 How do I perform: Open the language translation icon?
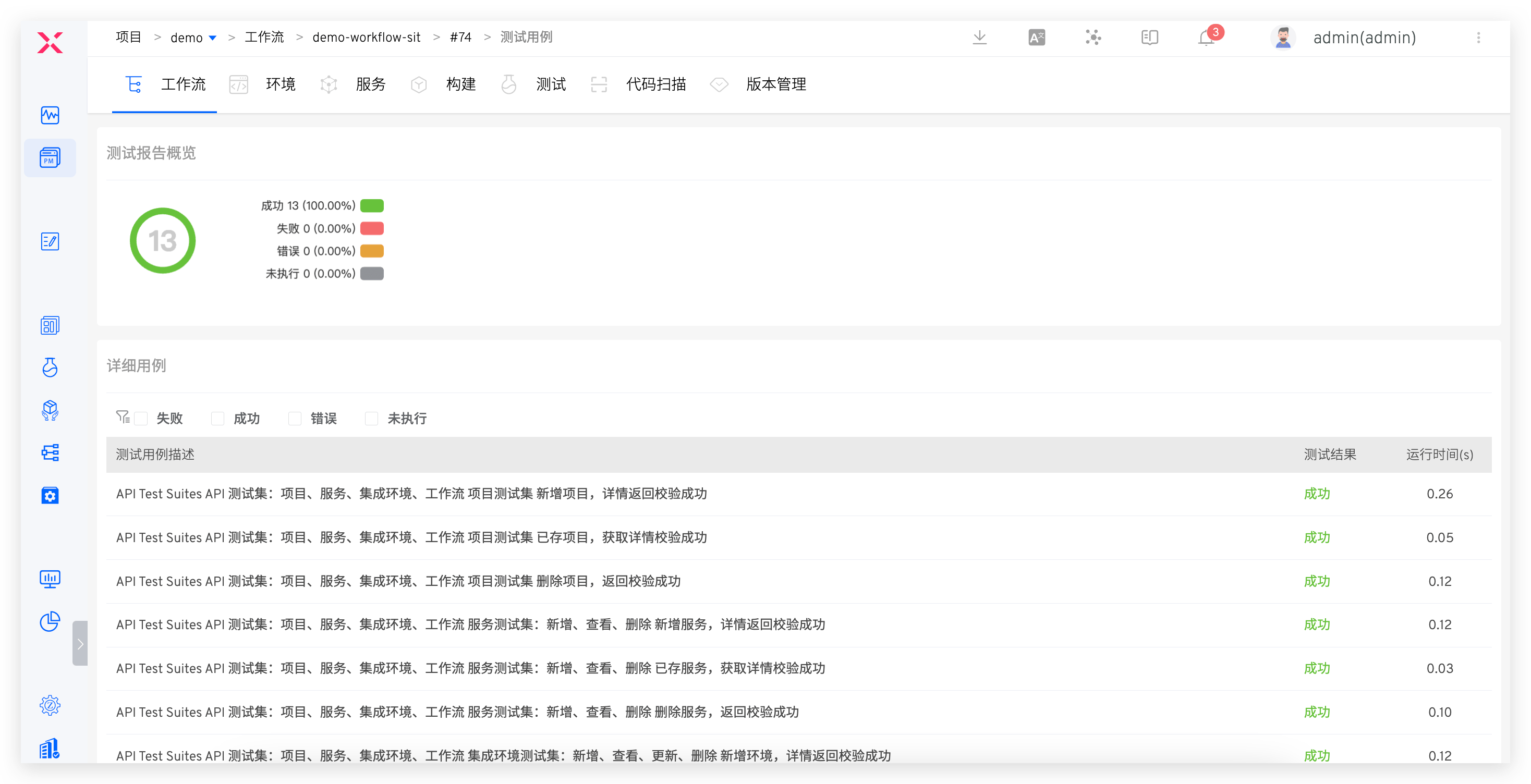1037,38
